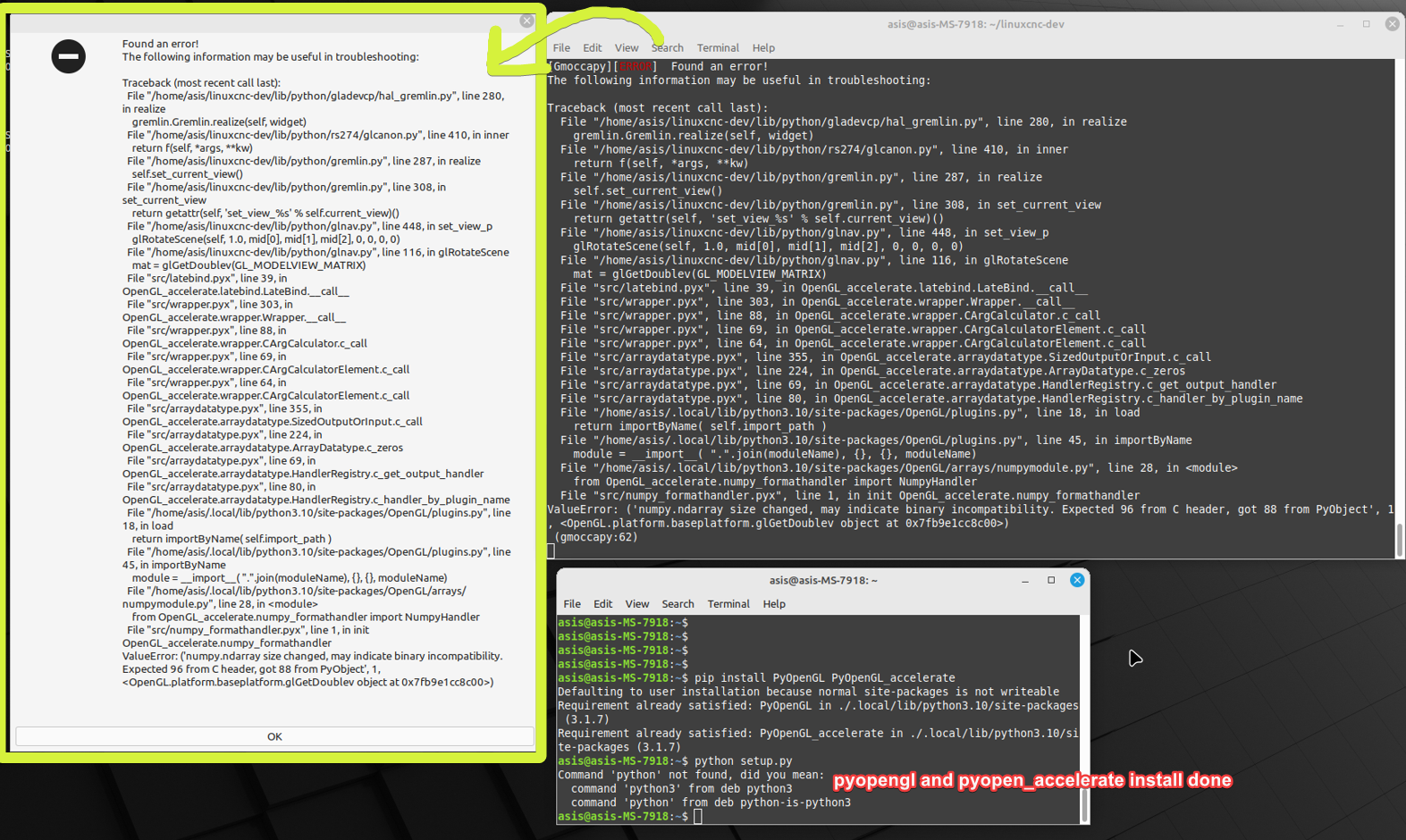This screenshot has height=840, width=1406.
Task: Click 'gremlin.Gremlin.realize(self, widget)' terminal line
Action: tap(694, 136)
